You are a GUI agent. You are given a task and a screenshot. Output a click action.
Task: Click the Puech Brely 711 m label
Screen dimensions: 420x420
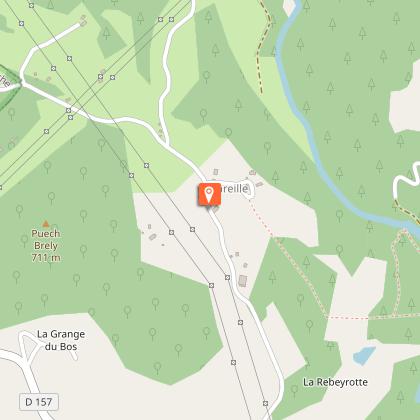46,246
